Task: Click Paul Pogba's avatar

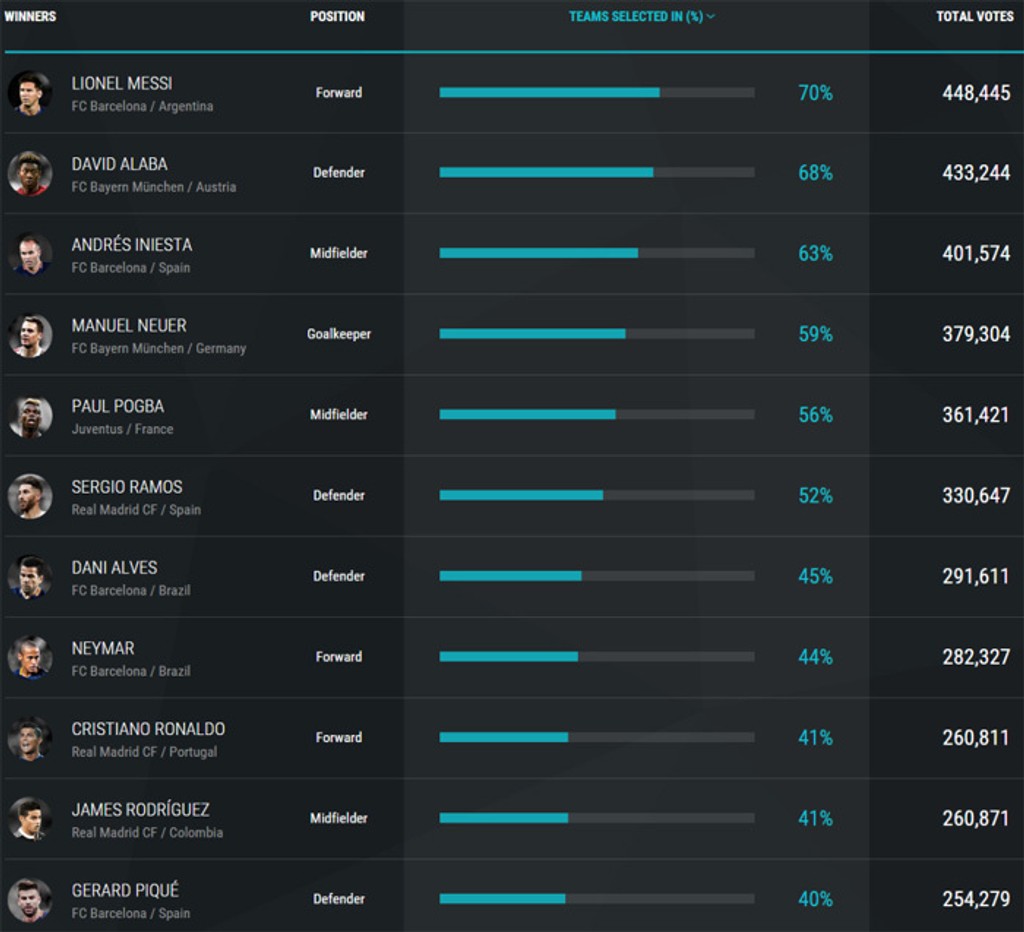Action: [29, 415]
